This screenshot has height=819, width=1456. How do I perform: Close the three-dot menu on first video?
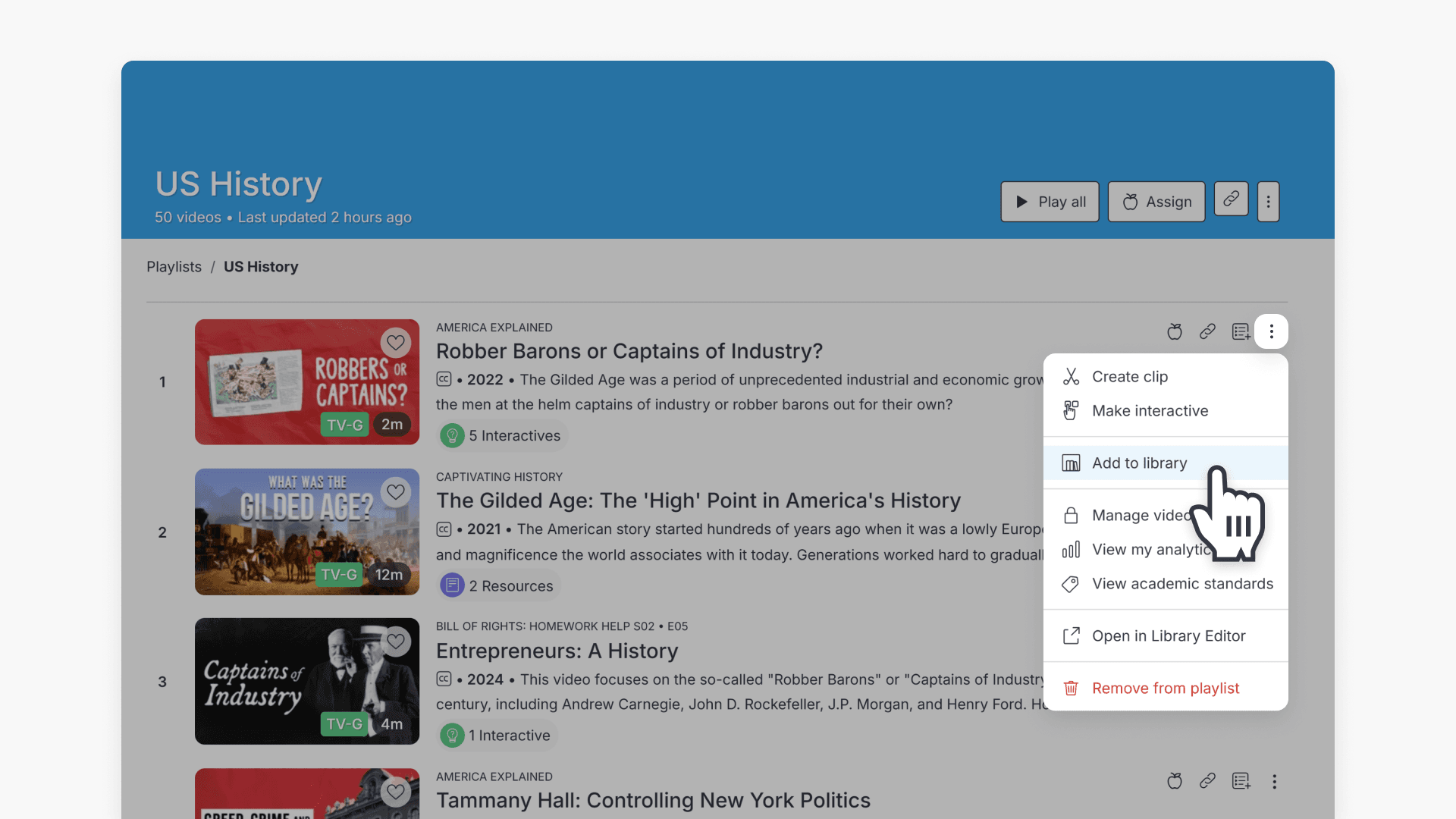[x=1272, y=331]
